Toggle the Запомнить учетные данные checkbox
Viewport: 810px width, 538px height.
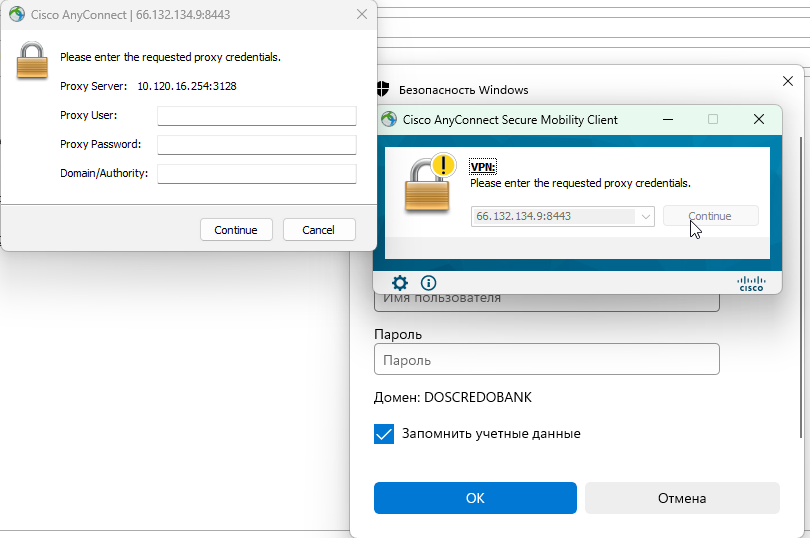384,434
